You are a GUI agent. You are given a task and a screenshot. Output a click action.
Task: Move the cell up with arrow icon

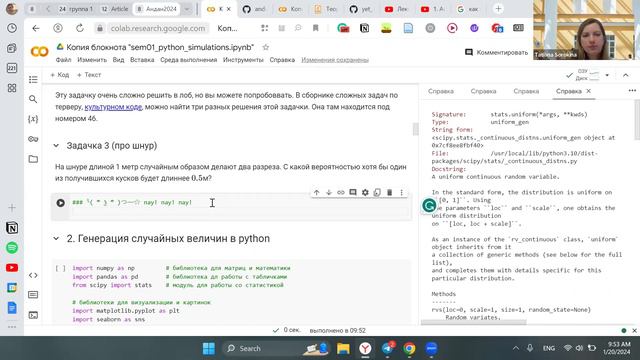(x=316, y=192)
